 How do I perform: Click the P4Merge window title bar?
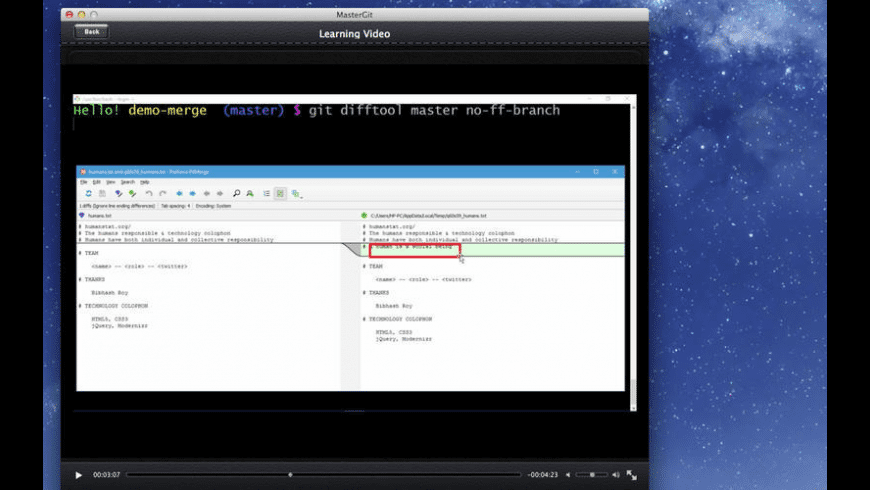(350, 171)
